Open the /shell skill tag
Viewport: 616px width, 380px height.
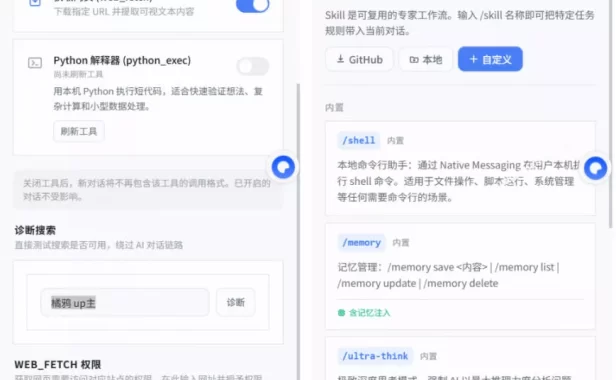(x=358, y=140)
